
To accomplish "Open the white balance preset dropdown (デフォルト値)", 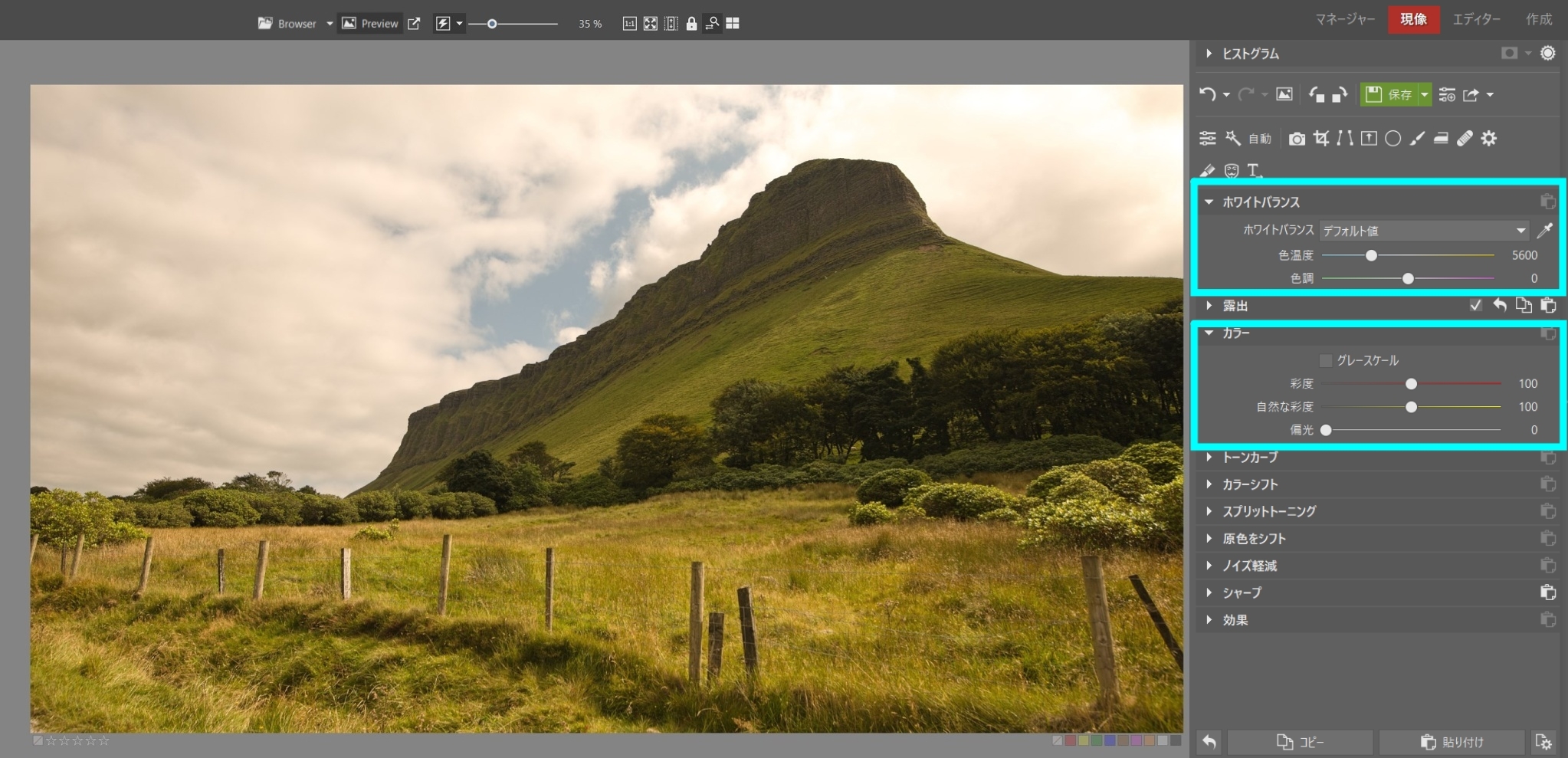I will 1425,231.
